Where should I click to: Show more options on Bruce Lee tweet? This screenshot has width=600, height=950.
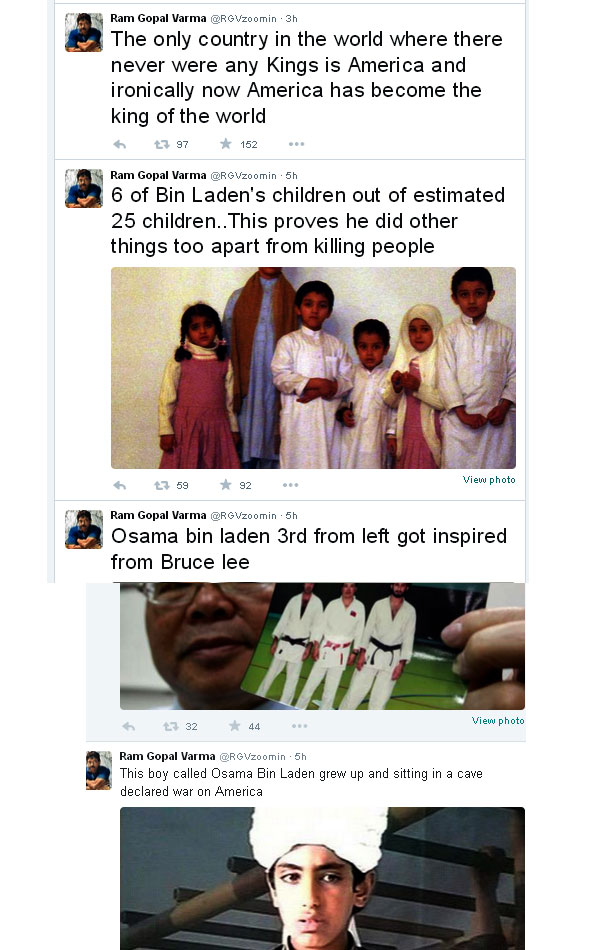click(x=299, y=726)
